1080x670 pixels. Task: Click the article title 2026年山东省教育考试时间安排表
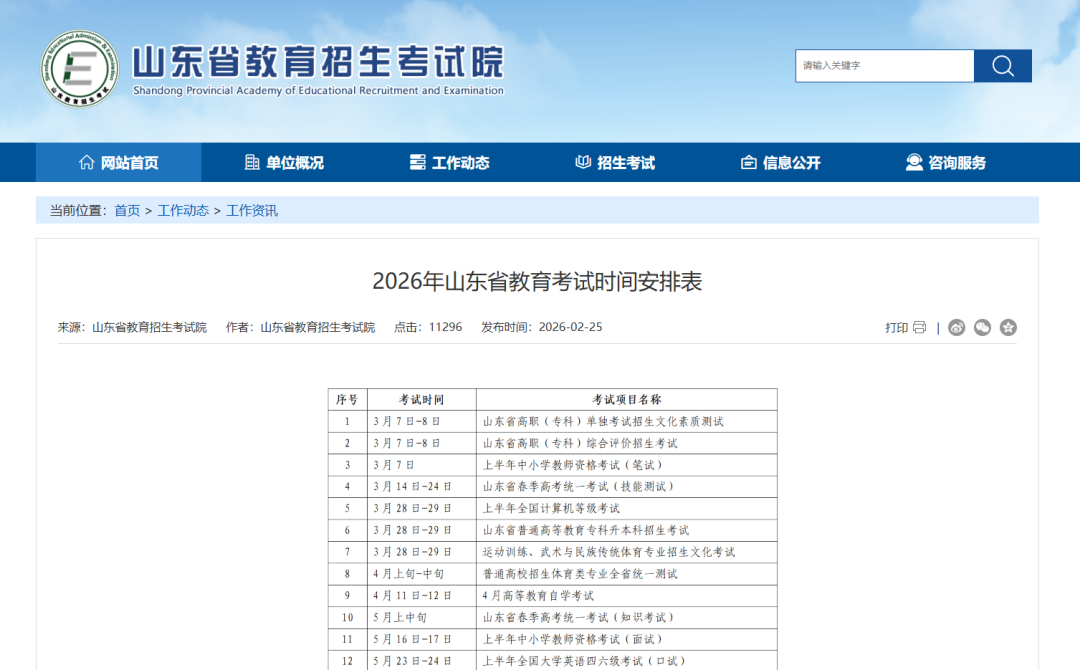[537, 282]
